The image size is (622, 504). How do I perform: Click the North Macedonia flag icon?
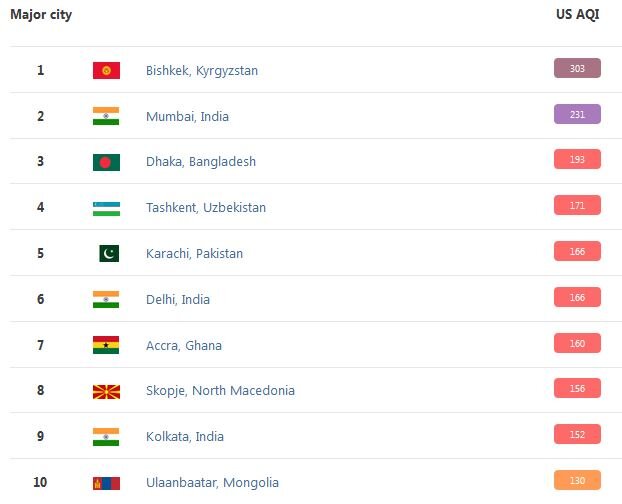coord(106,391)
